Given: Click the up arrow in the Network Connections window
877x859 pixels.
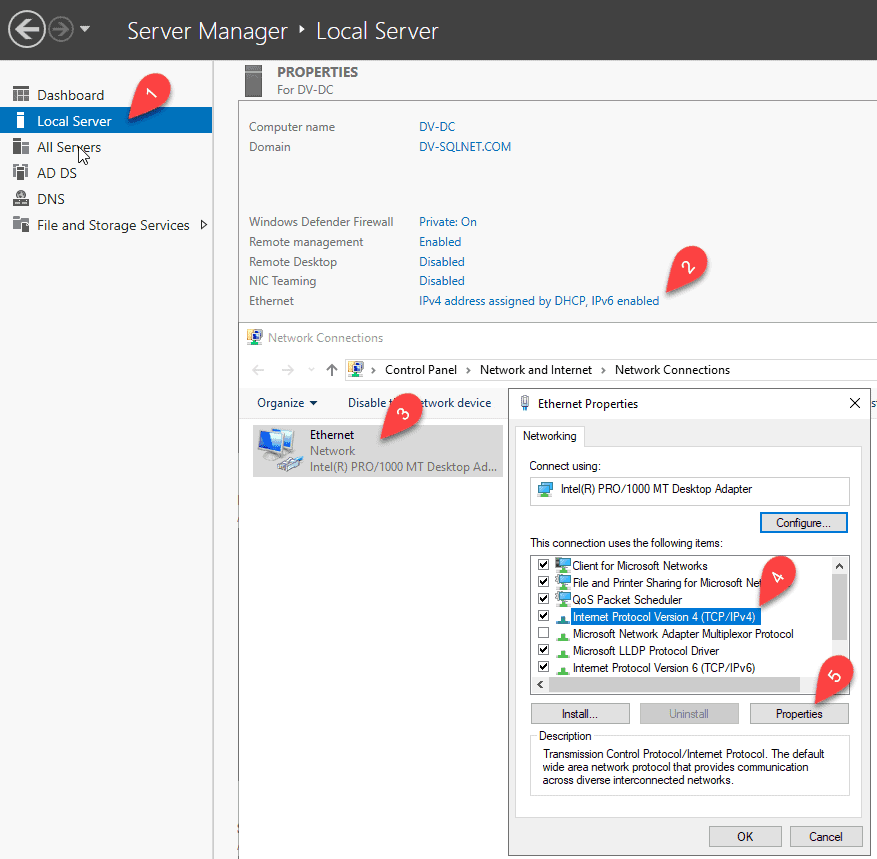Looking at the screenshot, I should click(x=333, y=369).
